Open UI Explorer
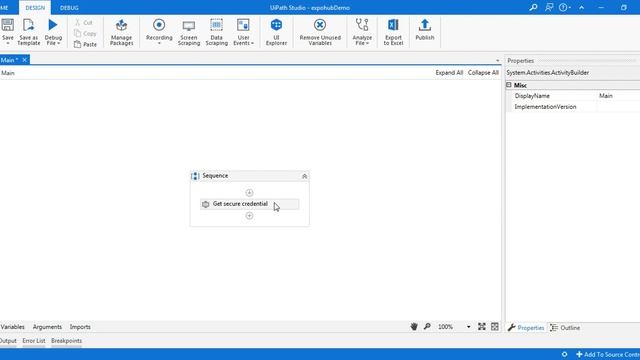Screen dimensions: 640x360 click(276, 31)
